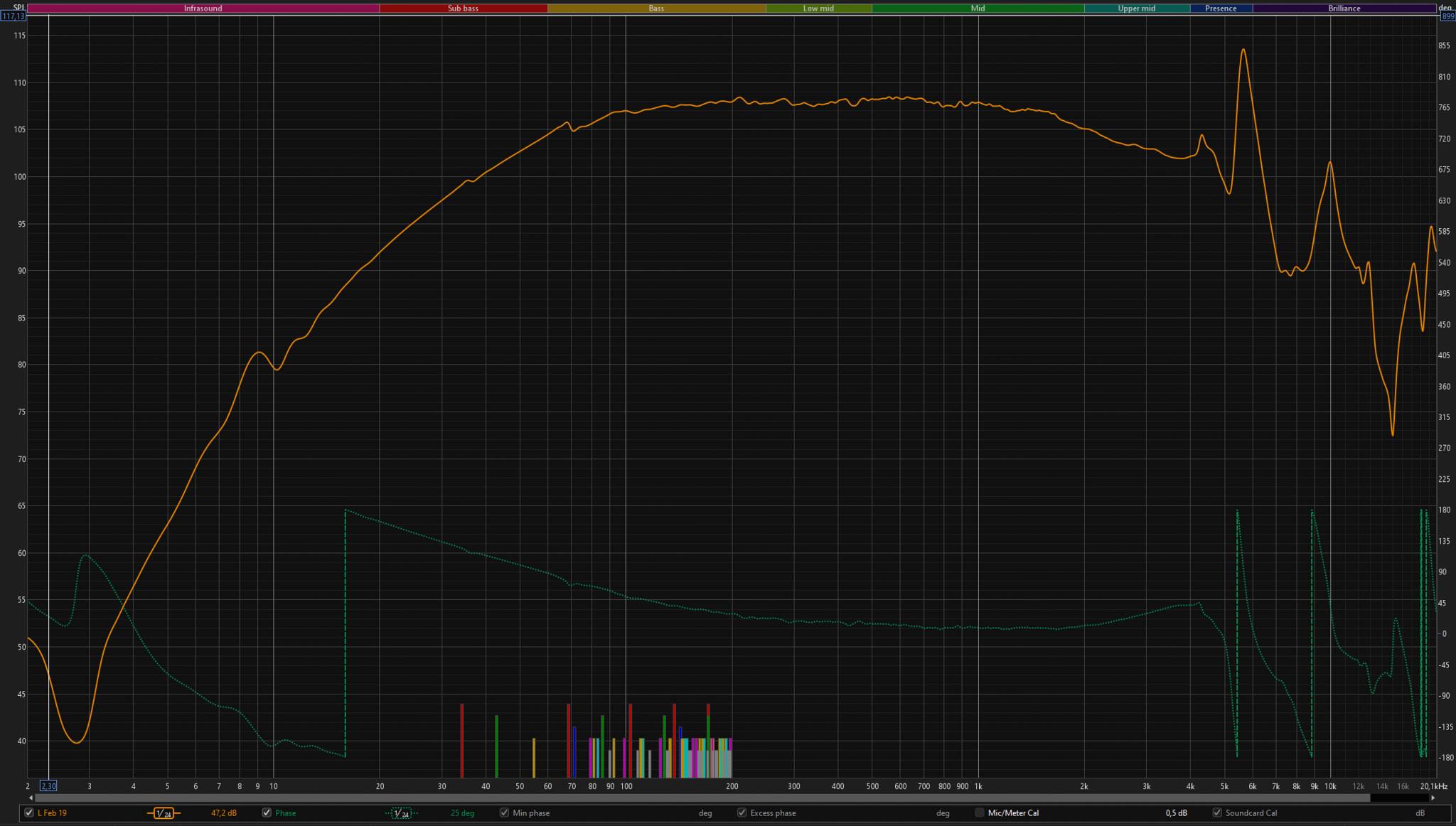
Task: Click the horizontal frequency scrollbar thumb
Action: (x=702, y=798)
